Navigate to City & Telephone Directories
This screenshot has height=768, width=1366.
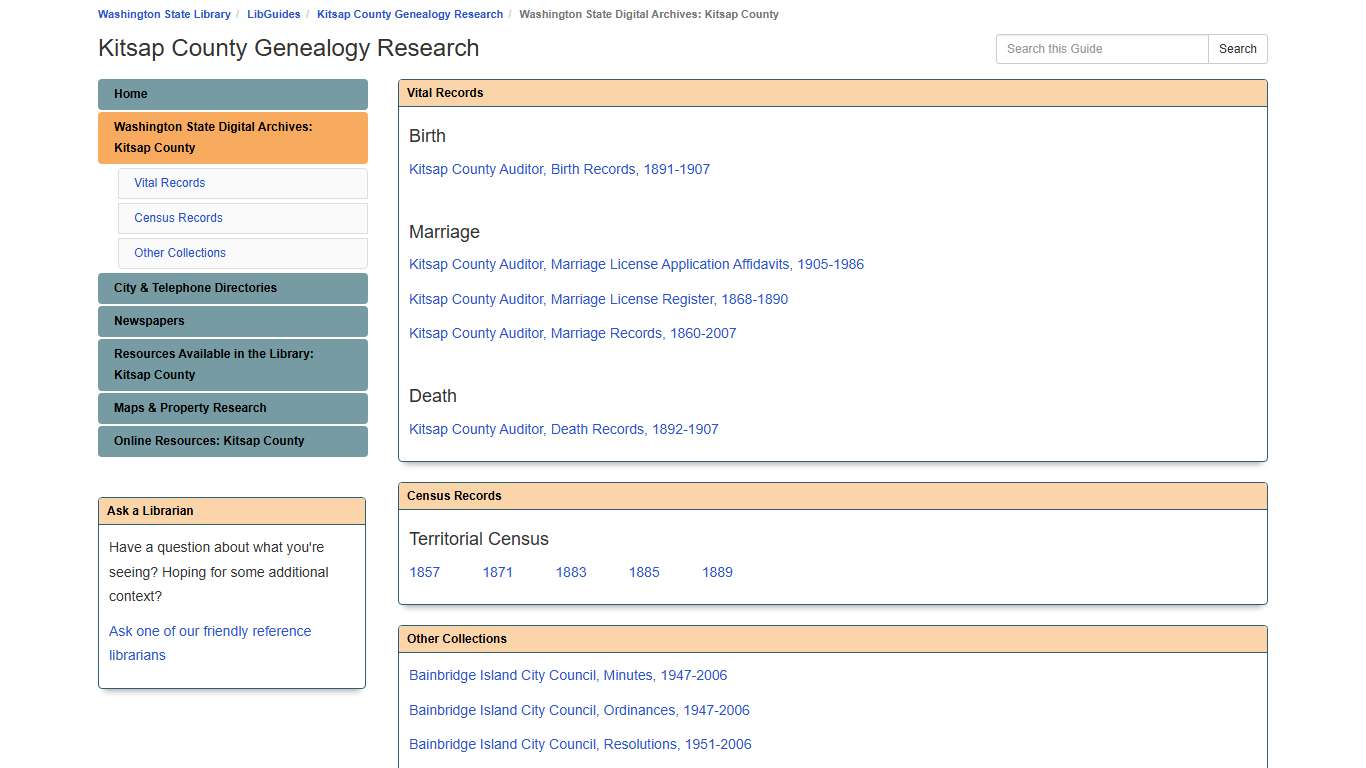pyautogui.click(x=195, y=288)
